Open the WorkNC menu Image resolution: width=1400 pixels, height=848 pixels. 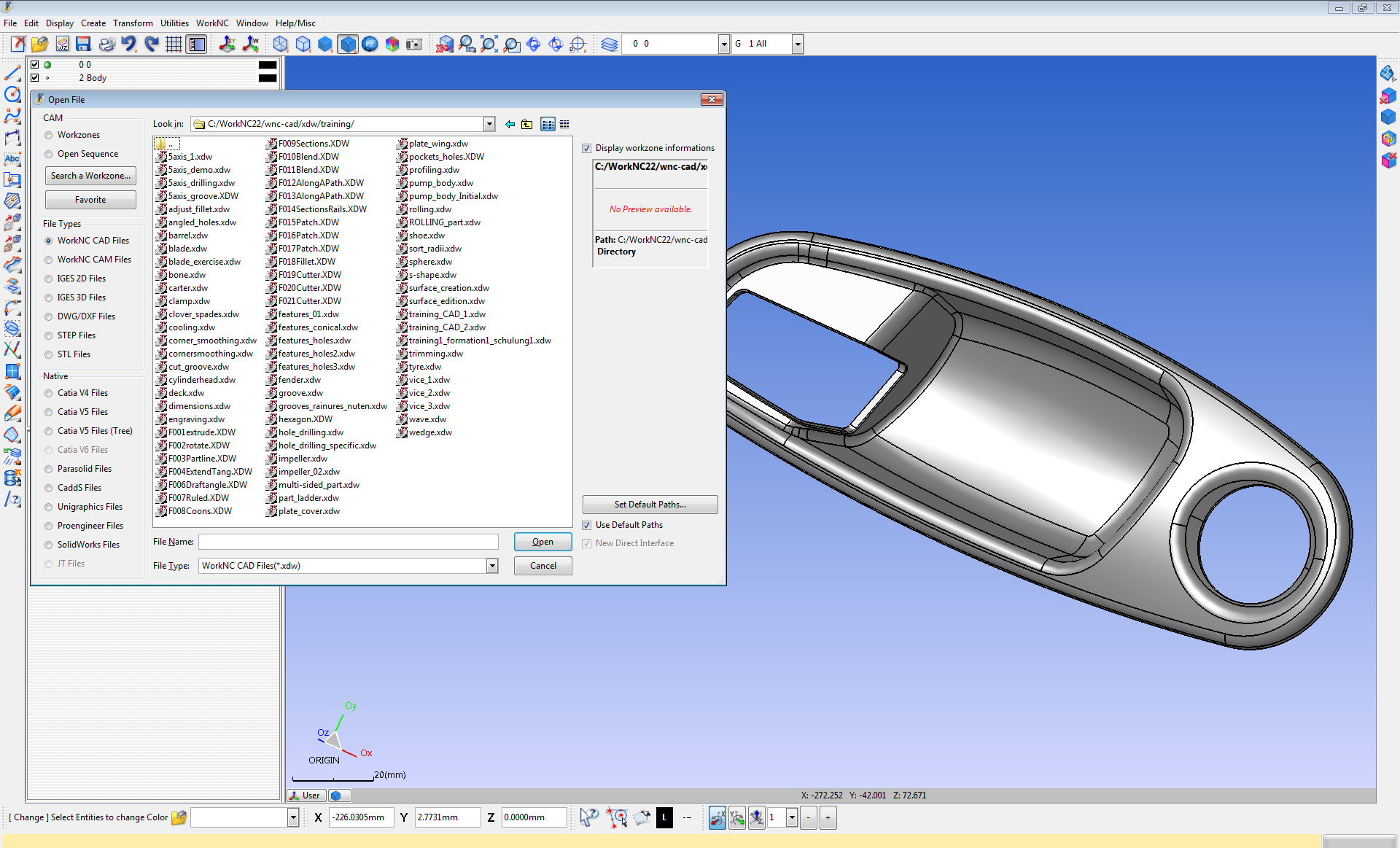[211, 23]
